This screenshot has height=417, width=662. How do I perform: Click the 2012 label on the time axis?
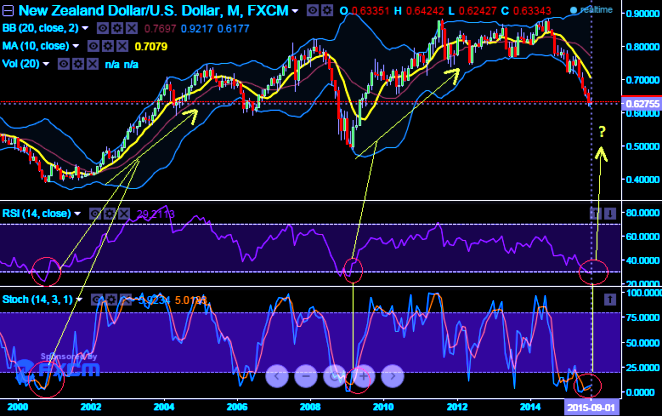[457, 407]
